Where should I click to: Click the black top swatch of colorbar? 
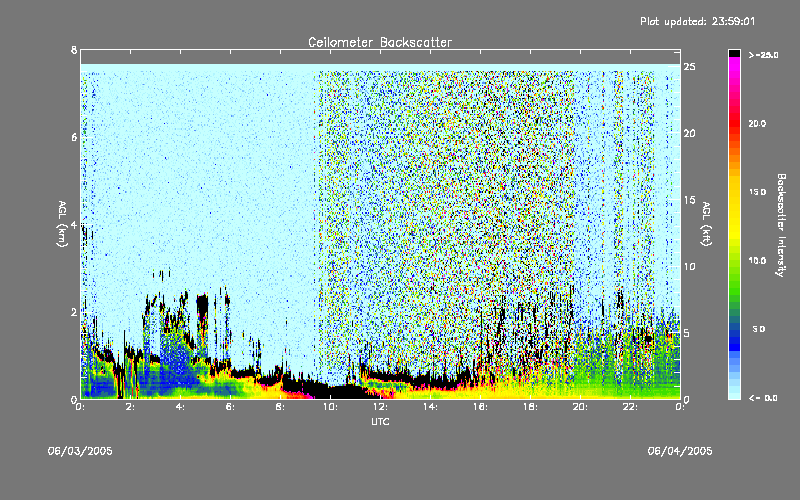(734, 53)
